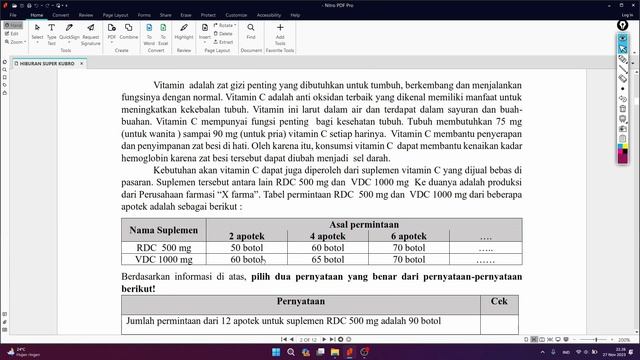Viewport: 640px width, 360px height.
Task: Open the Page Layout ribbon tab
Action: (116, 15)
